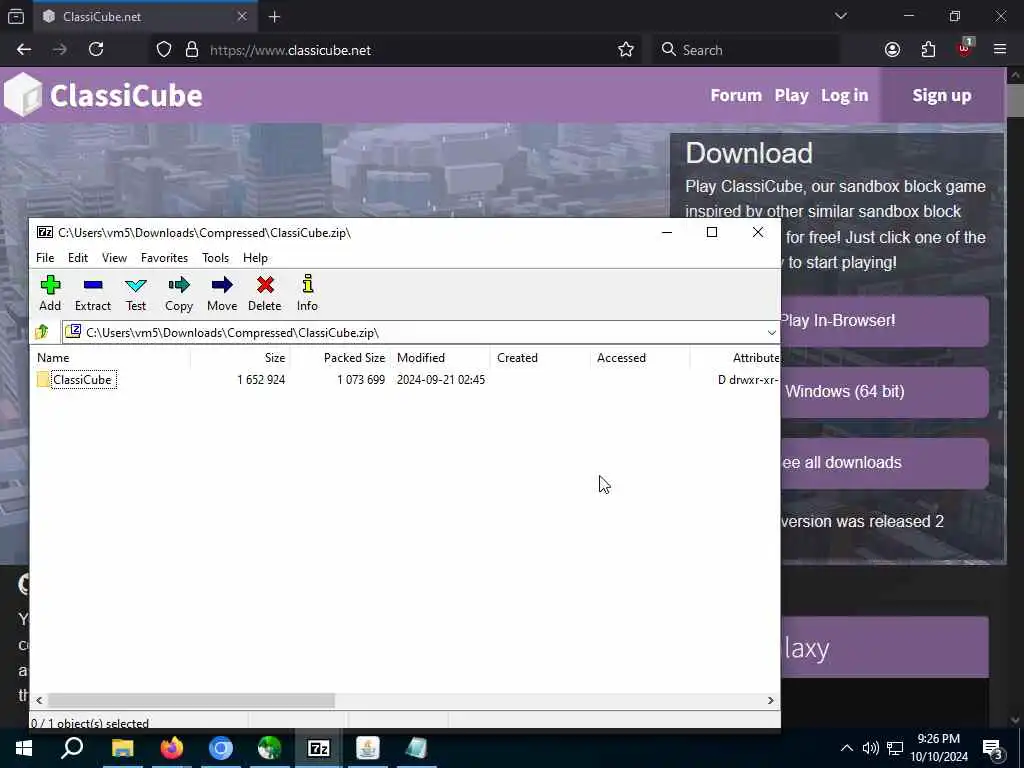Launch Firefox from the taskbar
This screenshot has width=1024, height=768.
[172, 748]
